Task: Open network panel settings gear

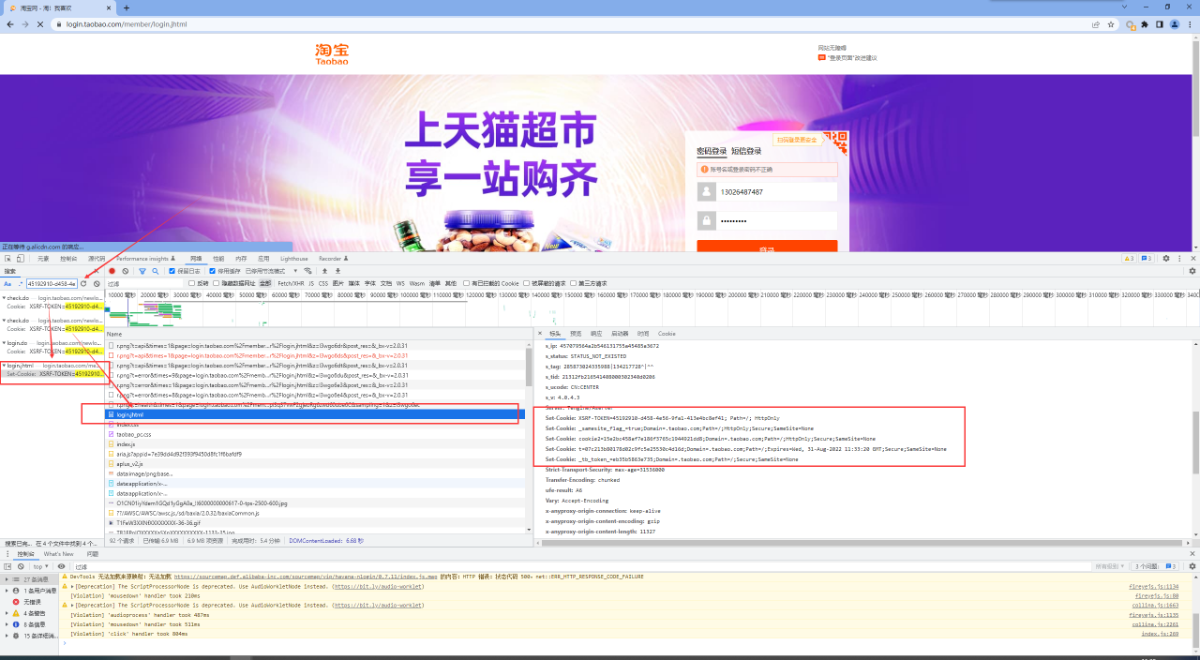Action: 1192,271
